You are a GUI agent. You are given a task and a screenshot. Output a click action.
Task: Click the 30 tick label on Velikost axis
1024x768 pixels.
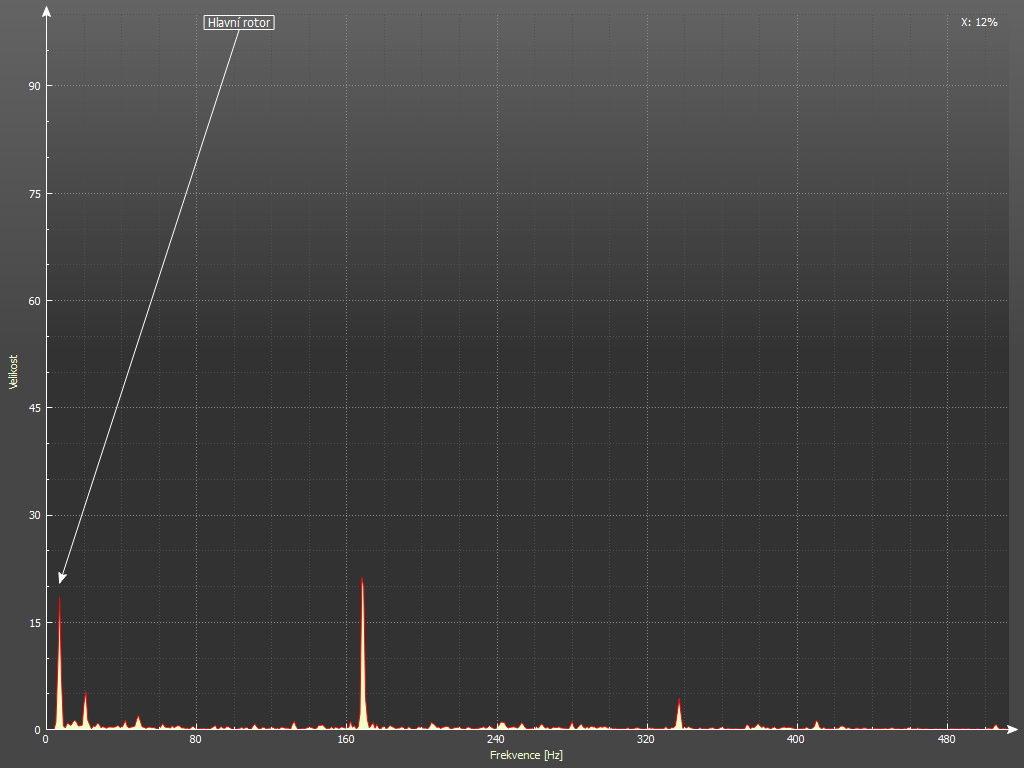tap(34, 516)
